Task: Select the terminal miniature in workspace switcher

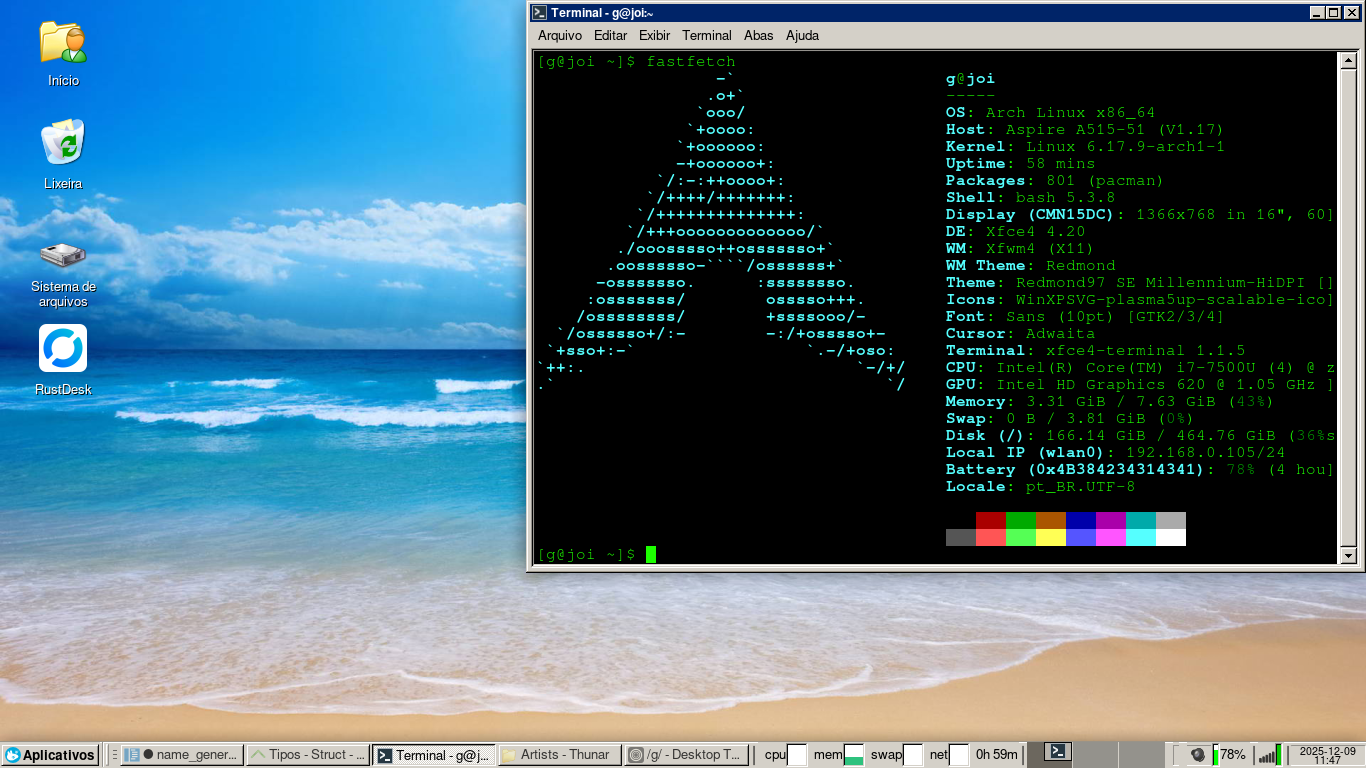Action: pos(1059,753)
